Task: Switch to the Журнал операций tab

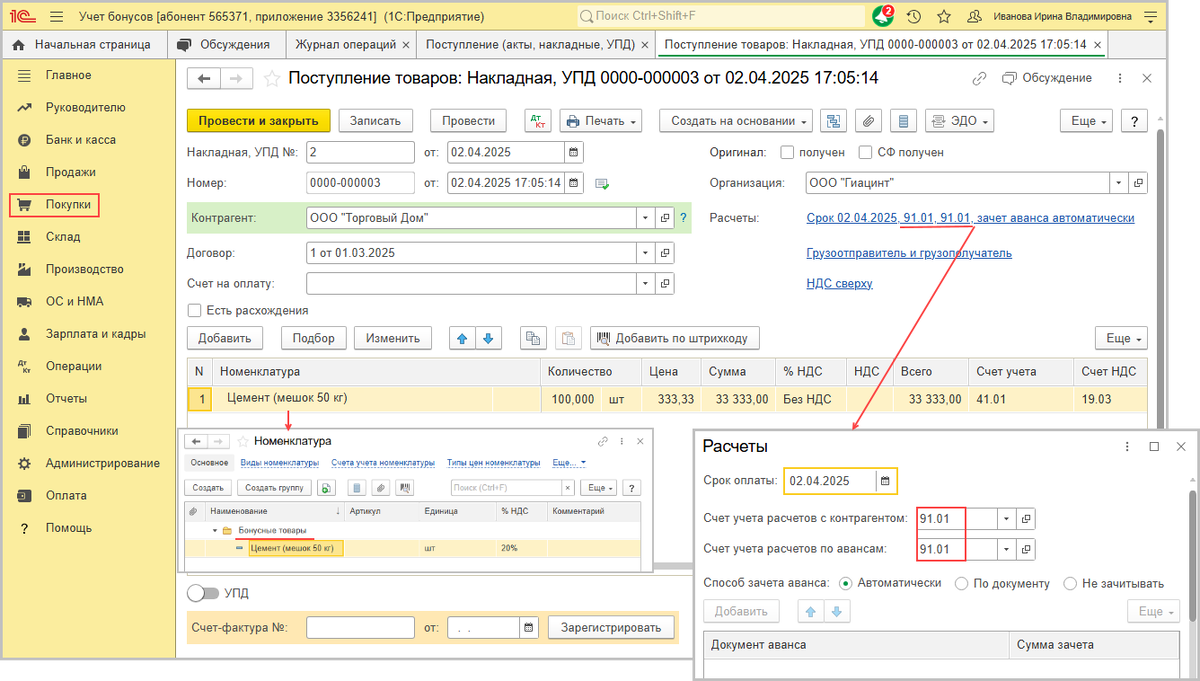Action: (350, 44)
